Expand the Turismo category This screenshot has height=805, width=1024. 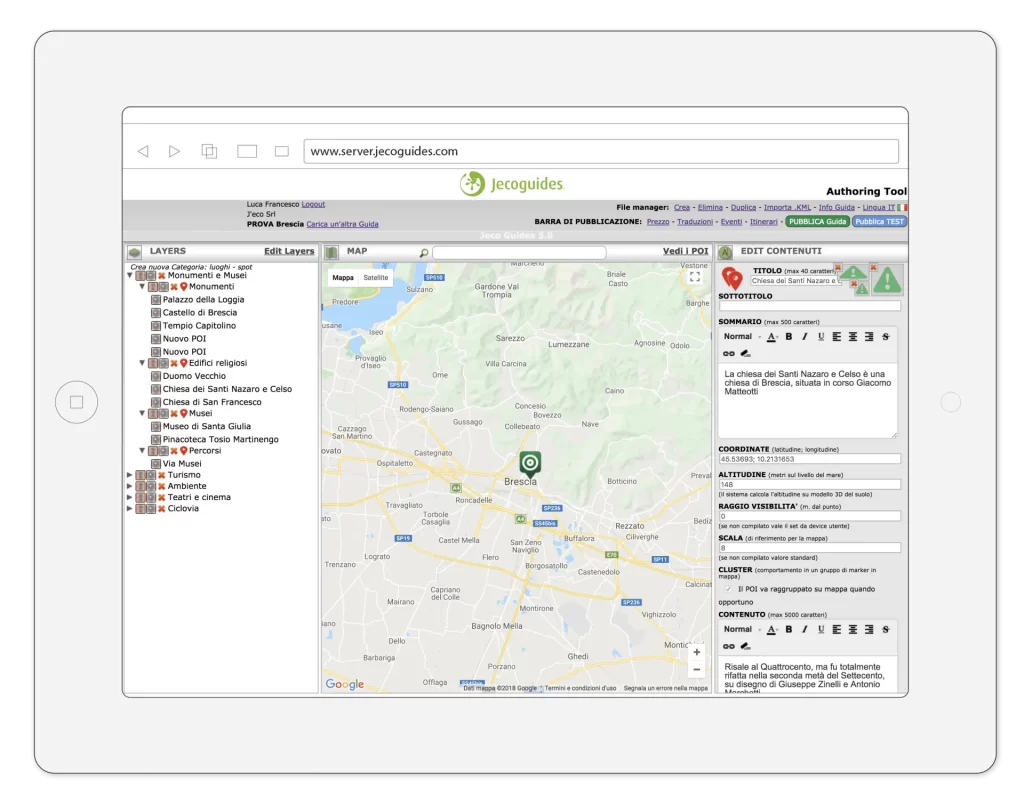coord(129,475)
